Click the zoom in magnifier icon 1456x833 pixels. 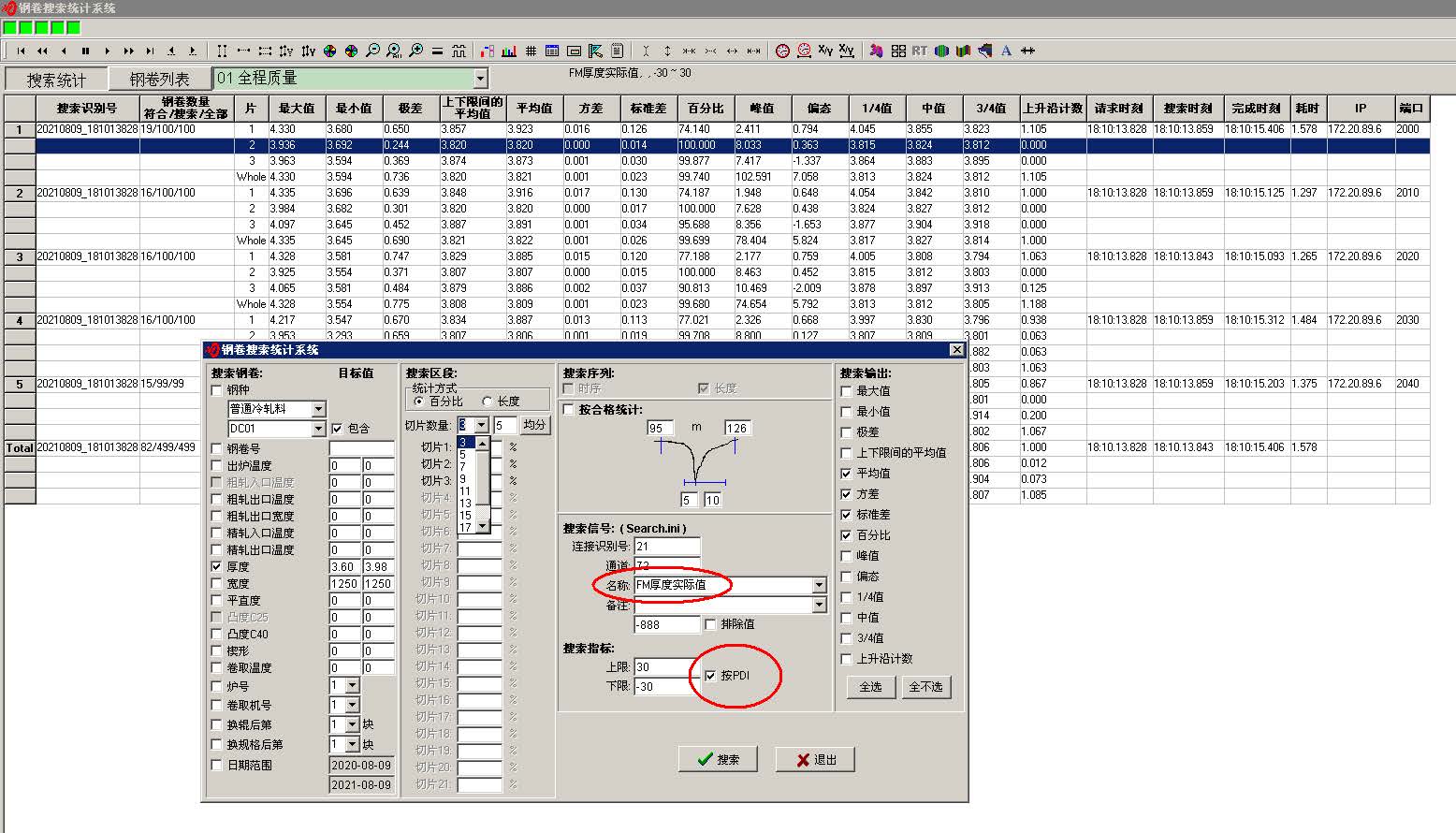415,51
